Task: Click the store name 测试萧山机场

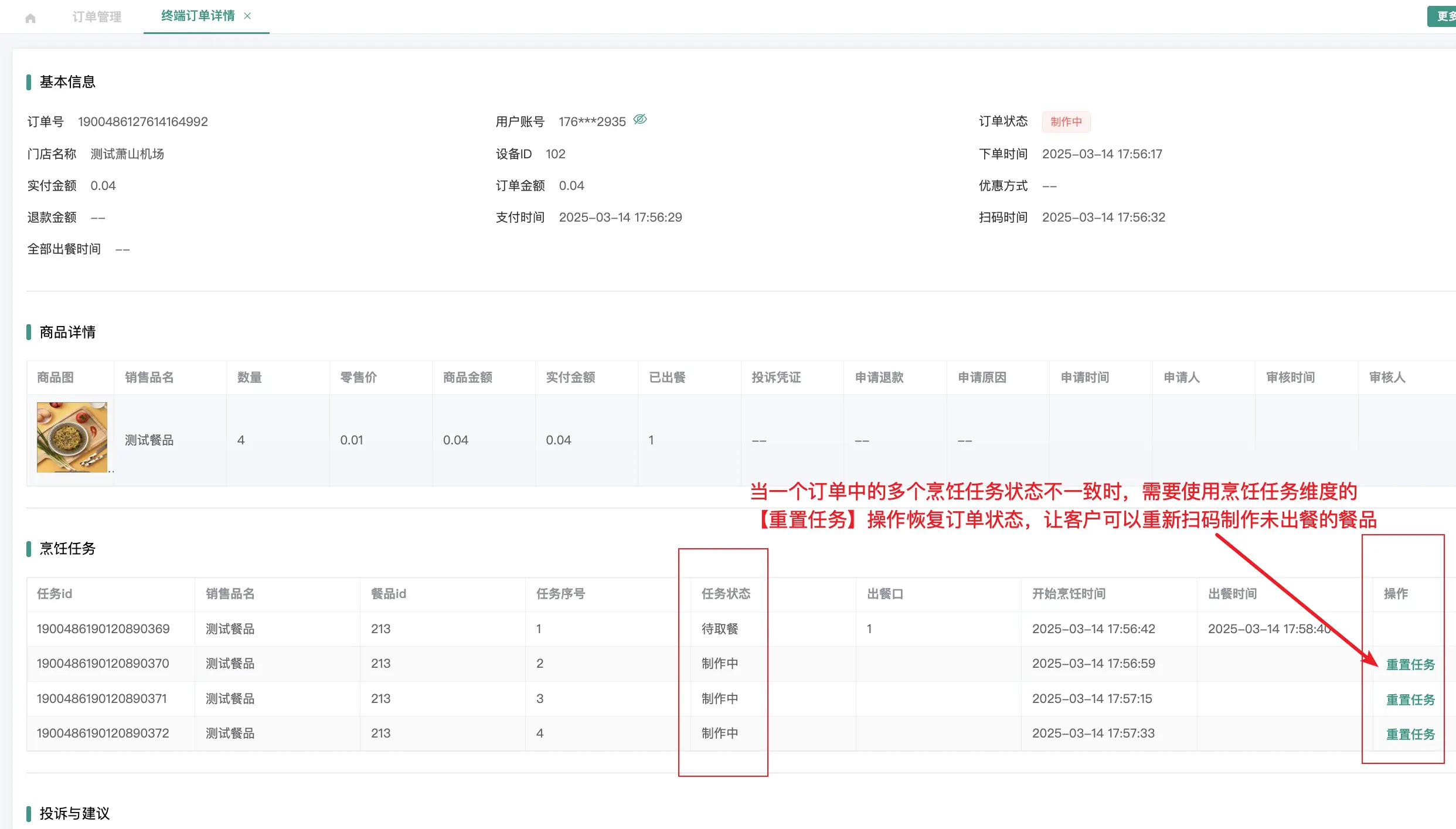Action: 127,154
